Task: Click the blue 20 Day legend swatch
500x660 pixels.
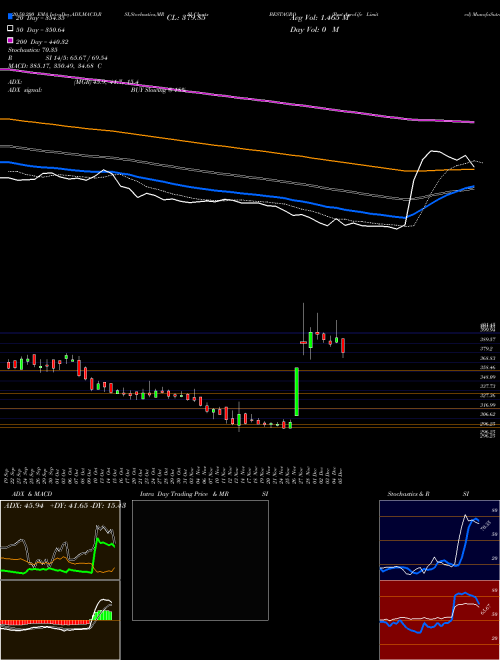Action: (x=11, y=17)
